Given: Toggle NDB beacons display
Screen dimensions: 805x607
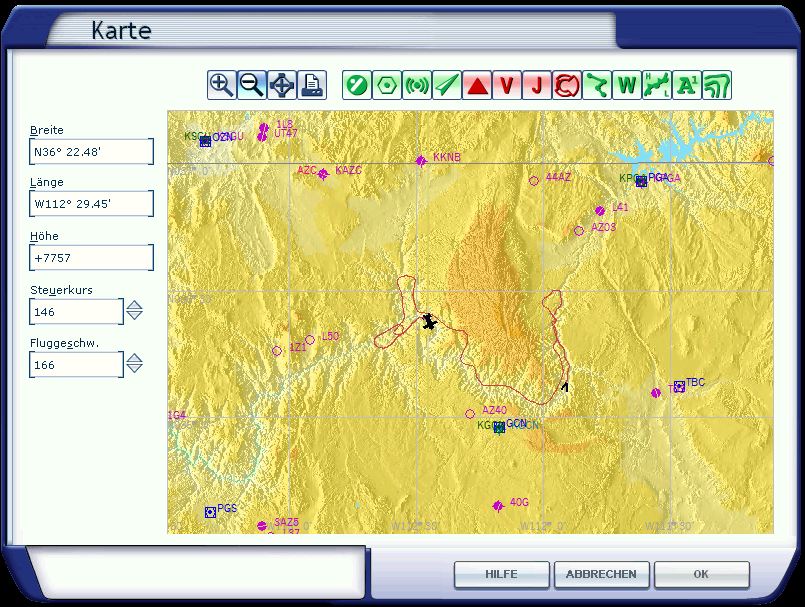Looking at the screenshot, I should pos(417,85).
